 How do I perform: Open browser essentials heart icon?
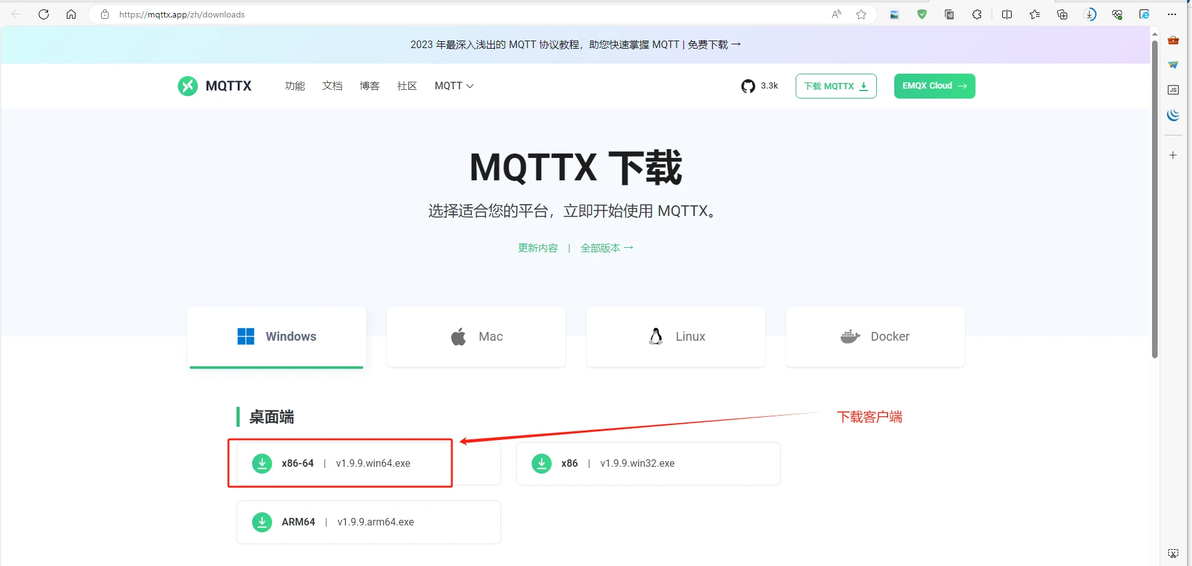tap(1117, 14)
